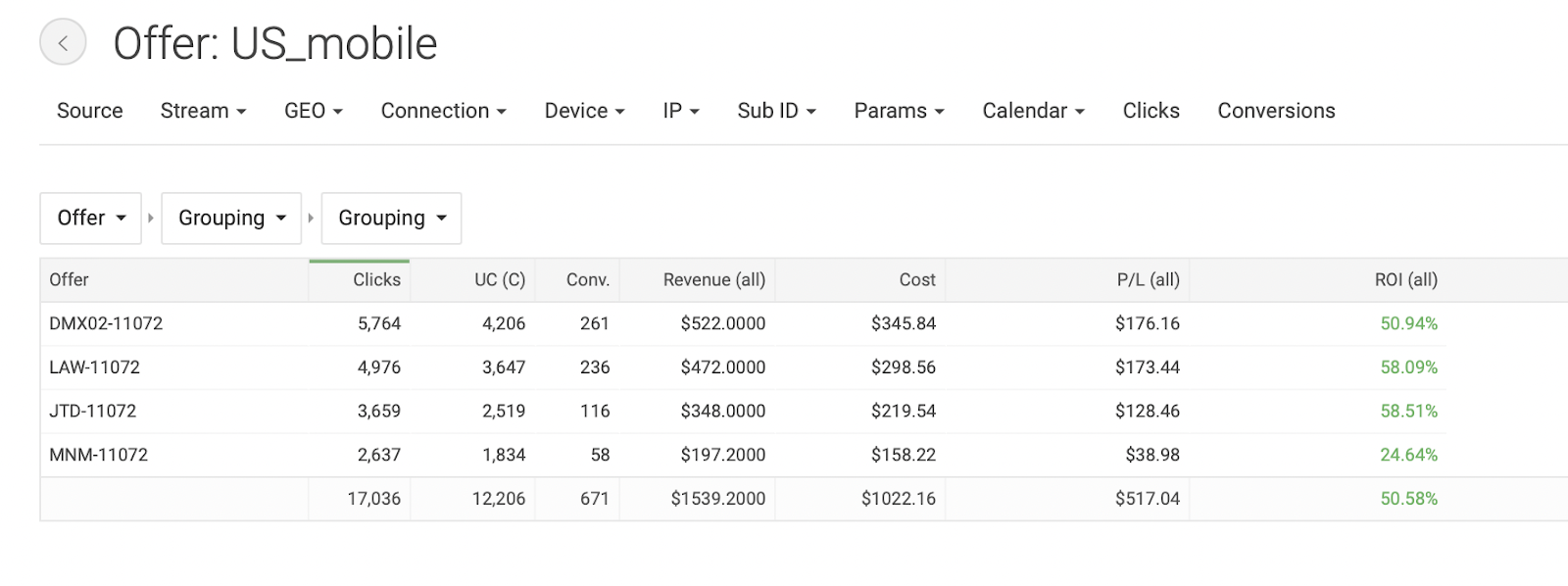1568x586 pixels.
Task: Sort table by Clicks column header
Action: (x=376, y=280)
